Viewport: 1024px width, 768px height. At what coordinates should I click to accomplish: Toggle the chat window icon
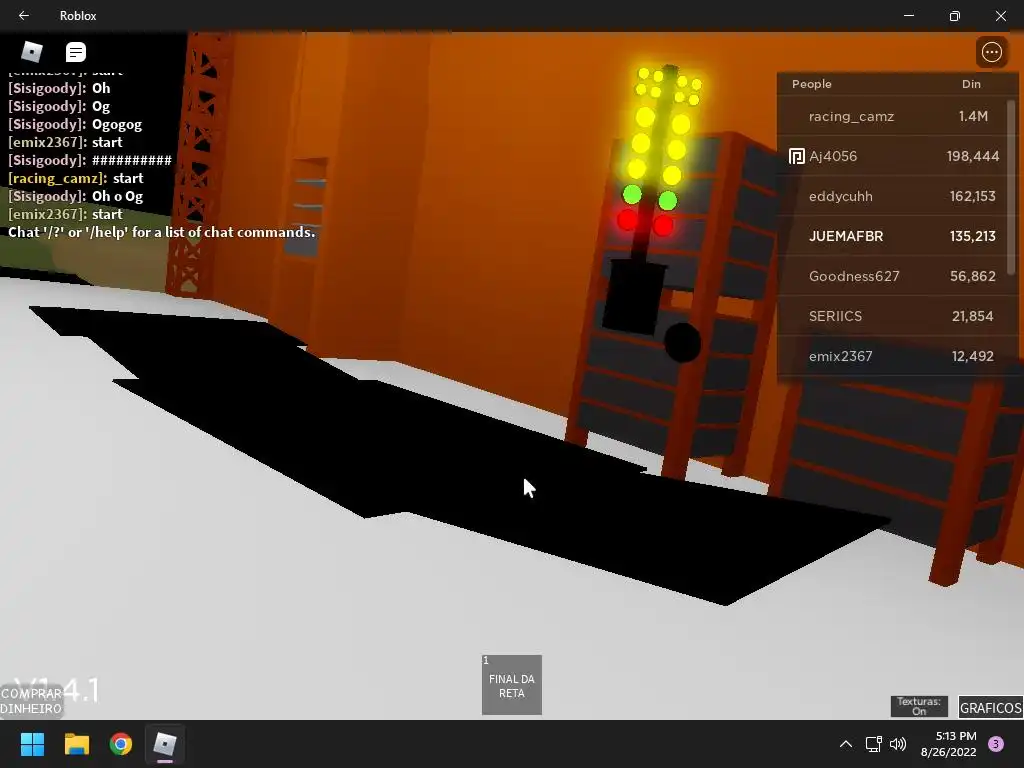pos(76,52)
